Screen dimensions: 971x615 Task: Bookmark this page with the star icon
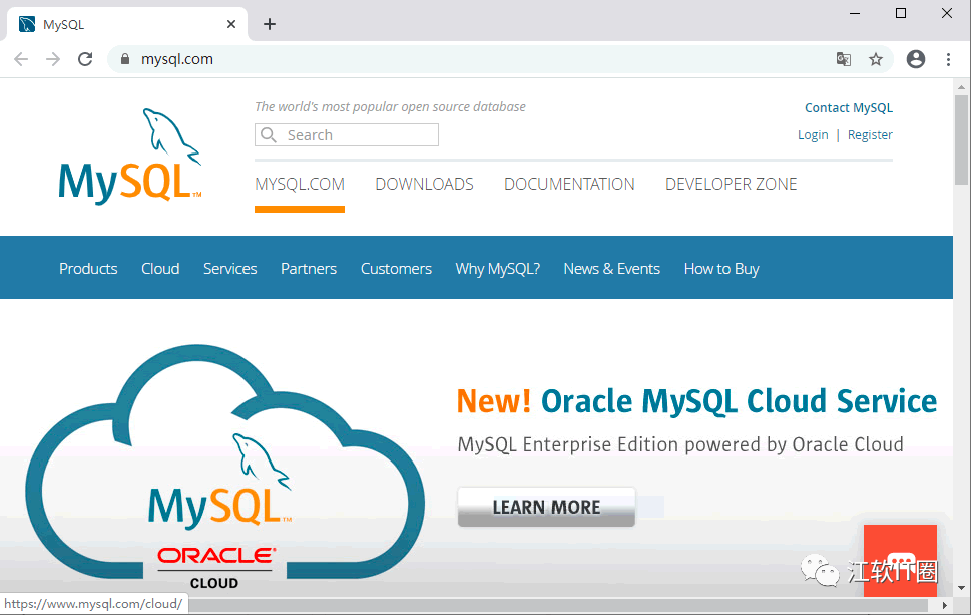pyautogui.click(x=876, y=59)
